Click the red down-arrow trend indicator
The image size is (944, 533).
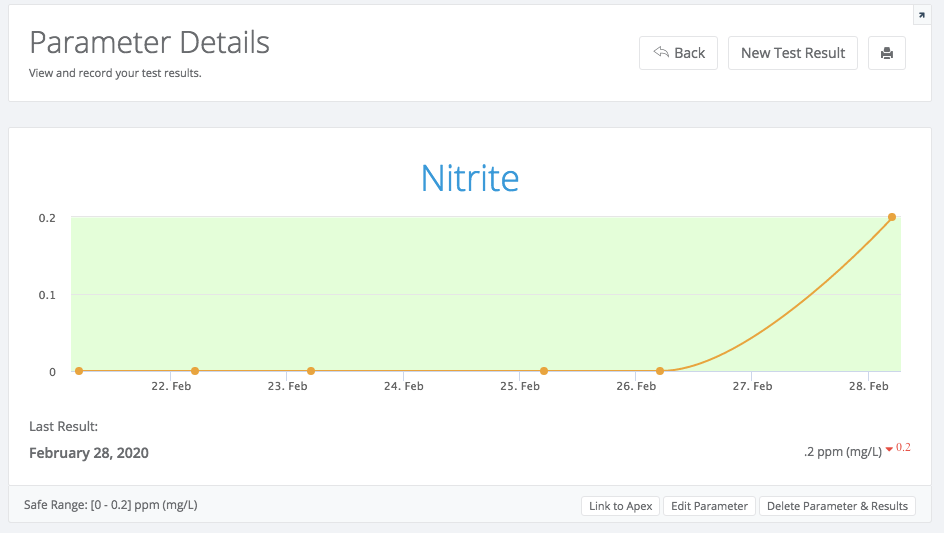889,449
